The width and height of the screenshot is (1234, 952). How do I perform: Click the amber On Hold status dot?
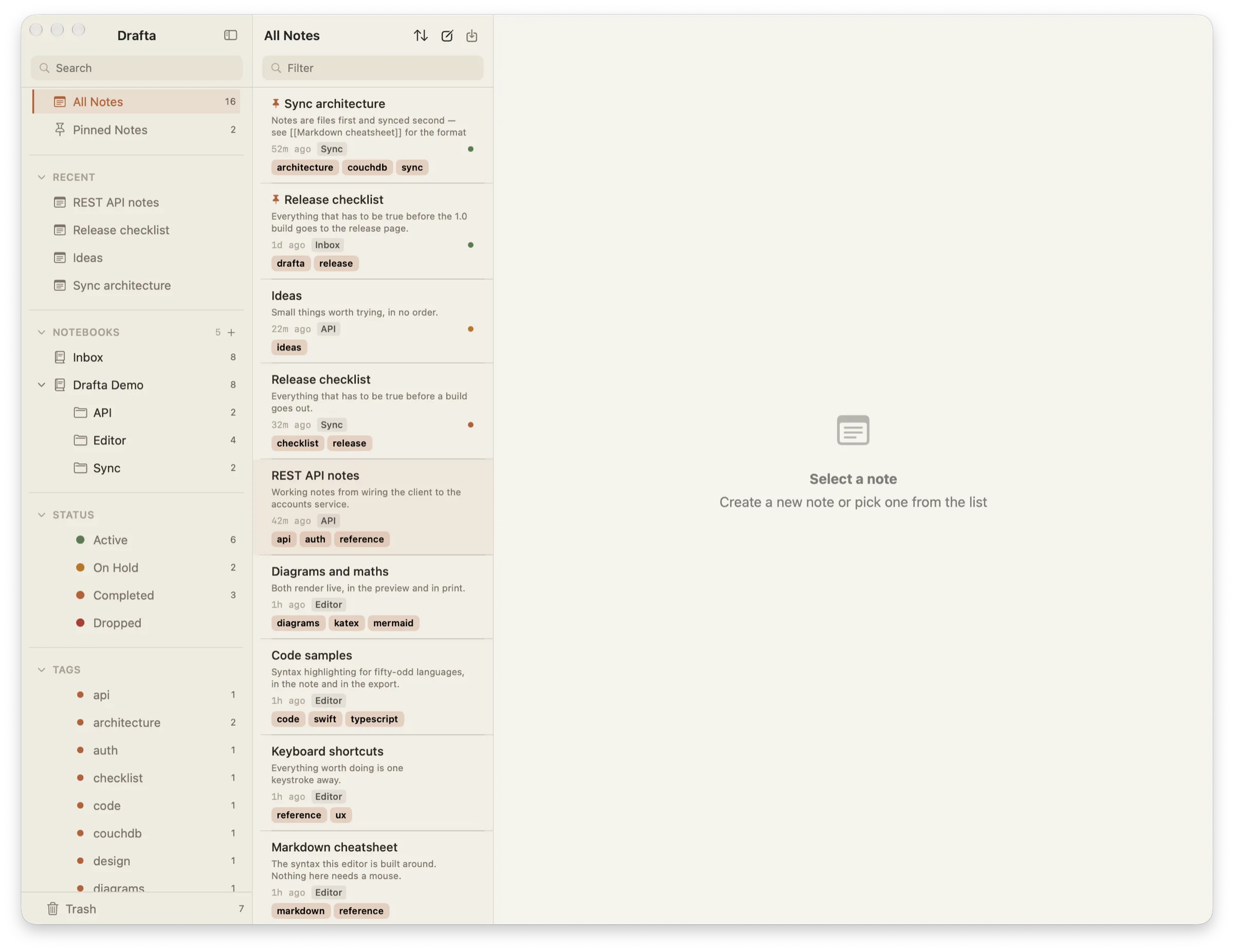[x=80, y=567]
